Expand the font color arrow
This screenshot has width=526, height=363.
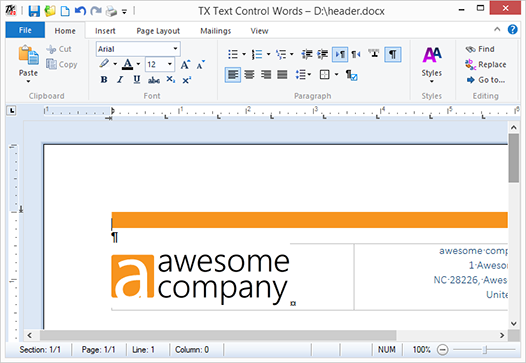point(138,64)
